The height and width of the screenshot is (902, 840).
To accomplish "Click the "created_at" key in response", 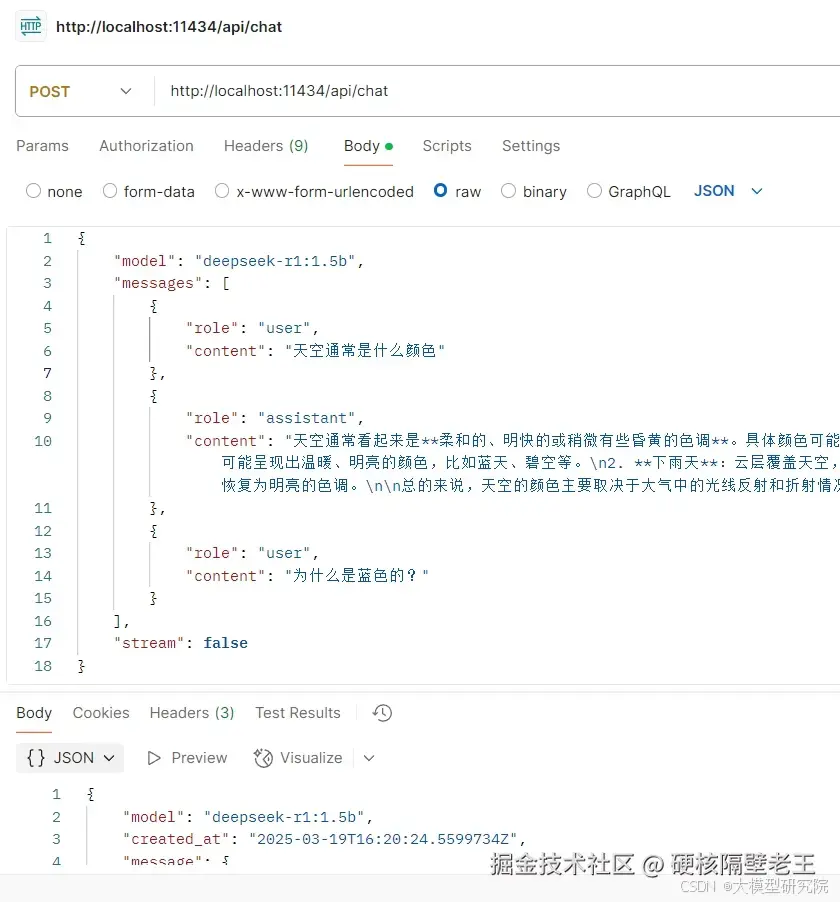I will point(176,839).
